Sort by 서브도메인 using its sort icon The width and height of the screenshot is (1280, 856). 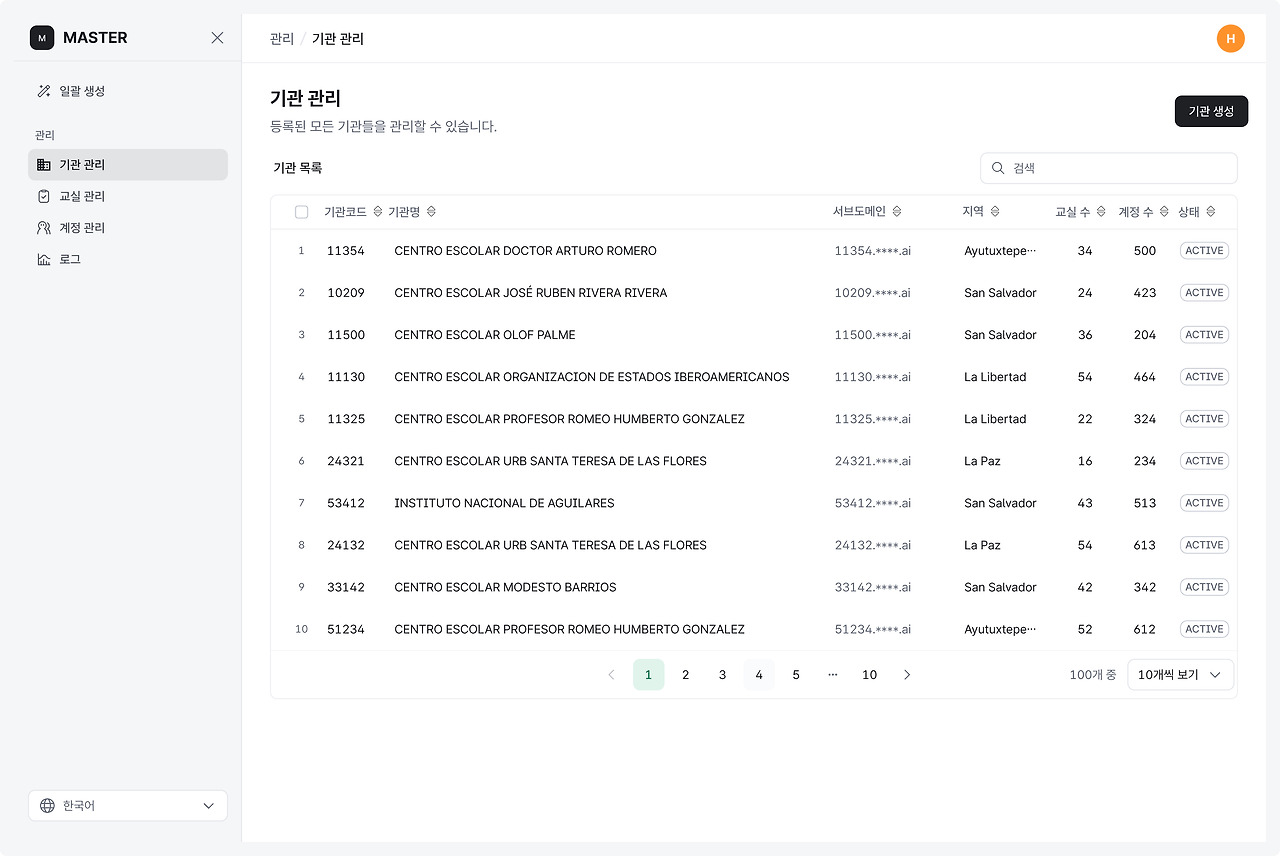tap(897, 212)
